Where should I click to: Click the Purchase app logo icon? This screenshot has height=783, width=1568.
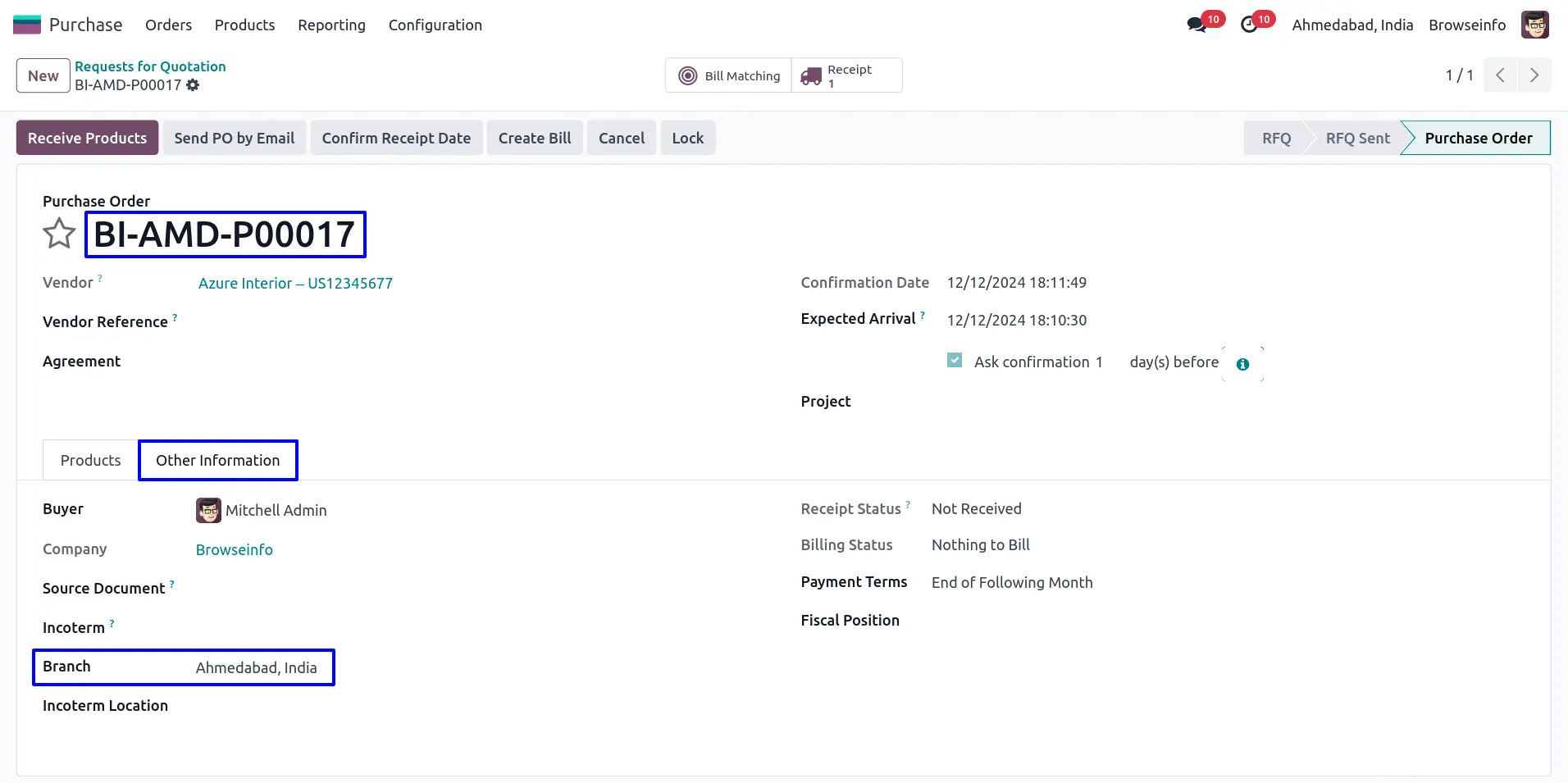(x=27, y=25)
